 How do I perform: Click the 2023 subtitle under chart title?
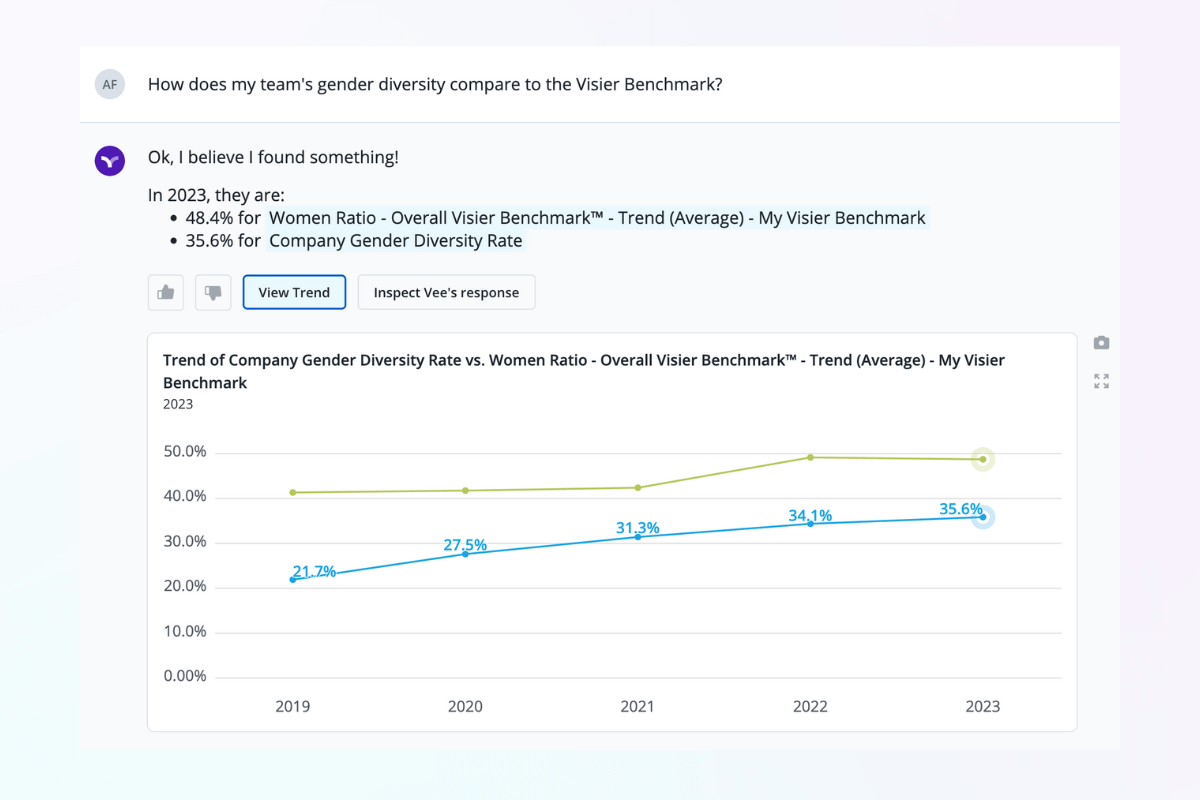tap(178, 404)
